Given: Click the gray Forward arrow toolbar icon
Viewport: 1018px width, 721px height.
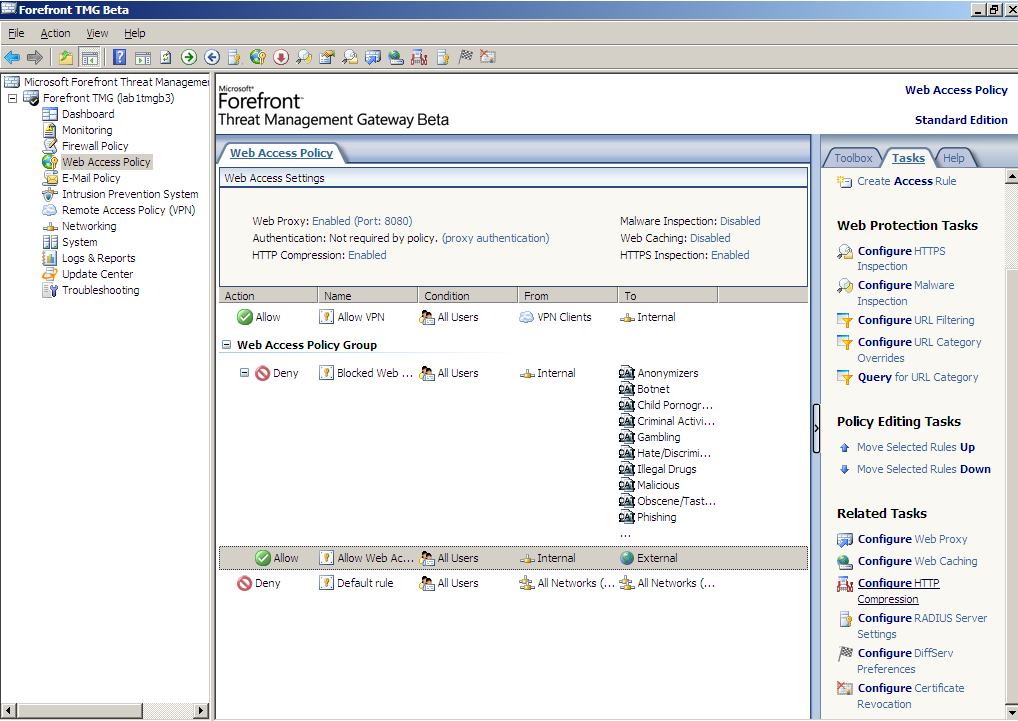Looking at the screenshot, I should pyautogui.click(x=34, y=57).
